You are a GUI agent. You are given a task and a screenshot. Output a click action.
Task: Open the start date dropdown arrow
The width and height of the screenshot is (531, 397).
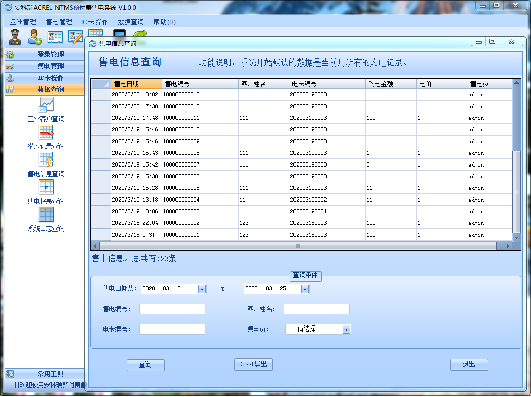pos(202,289)
